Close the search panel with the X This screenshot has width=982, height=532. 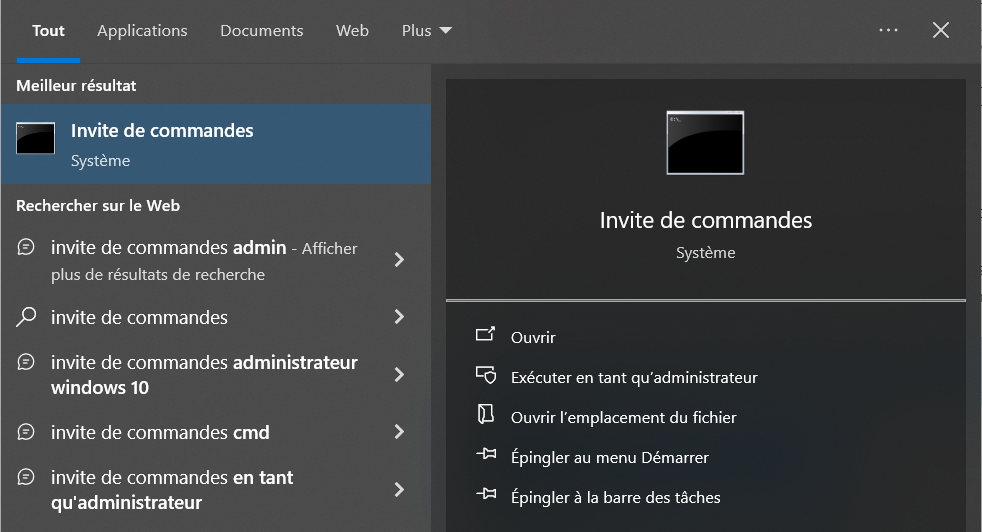941,31
